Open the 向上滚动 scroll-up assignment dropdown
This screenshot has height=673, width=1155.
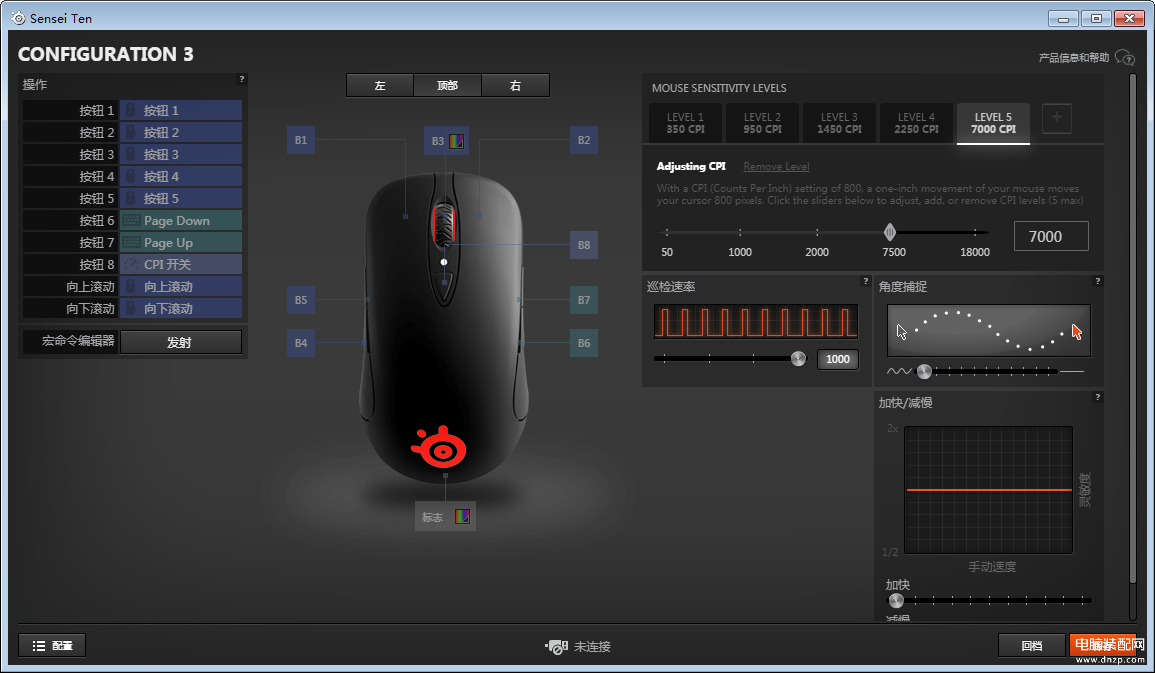[181, 286]
